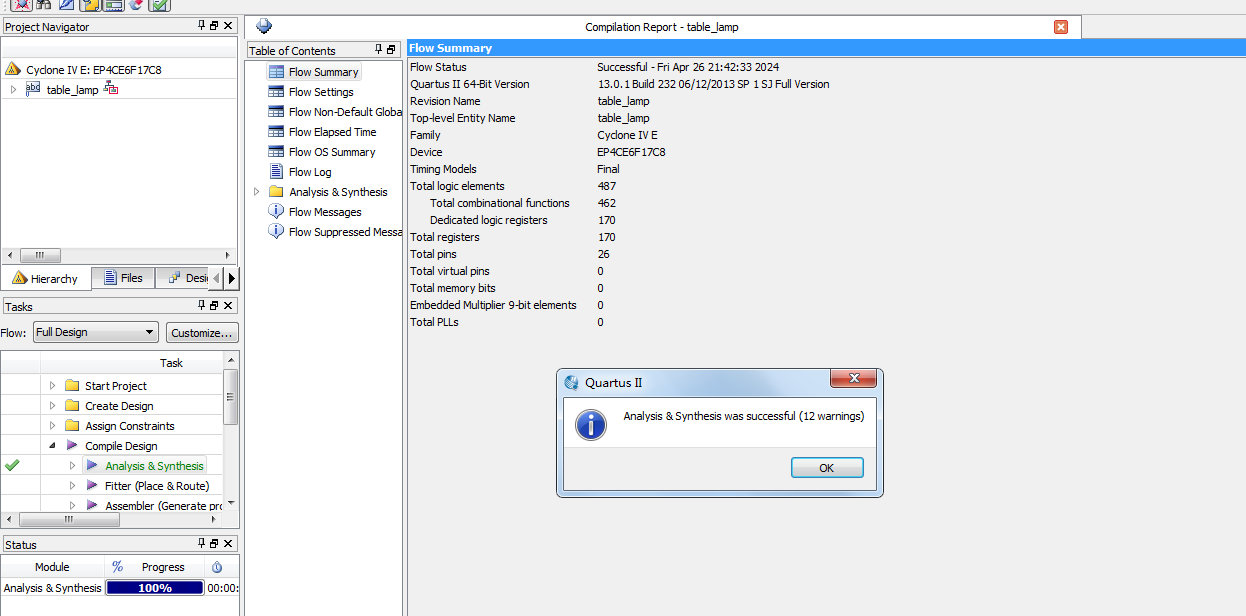Click the Project Navigator horizontal scrollbar thumb
Screen dimensions: 1246x616
click(40, 255)
